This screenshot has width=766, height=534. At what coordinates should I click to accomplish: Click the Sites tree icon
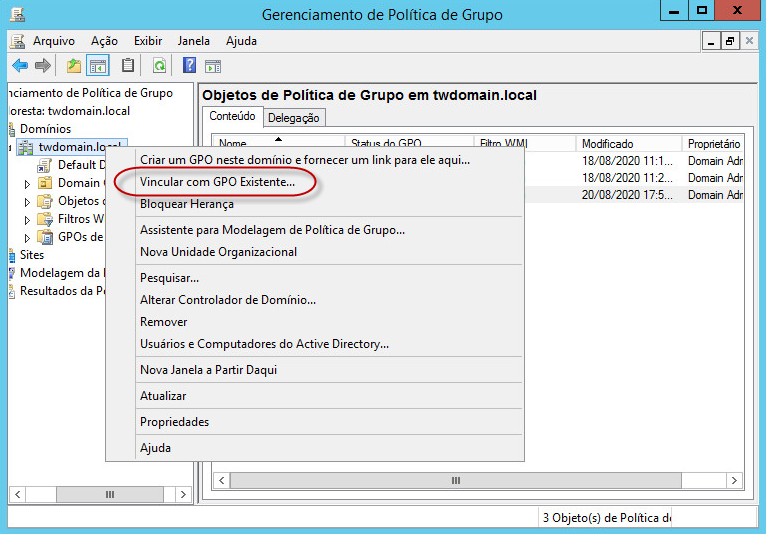point(12,255)
